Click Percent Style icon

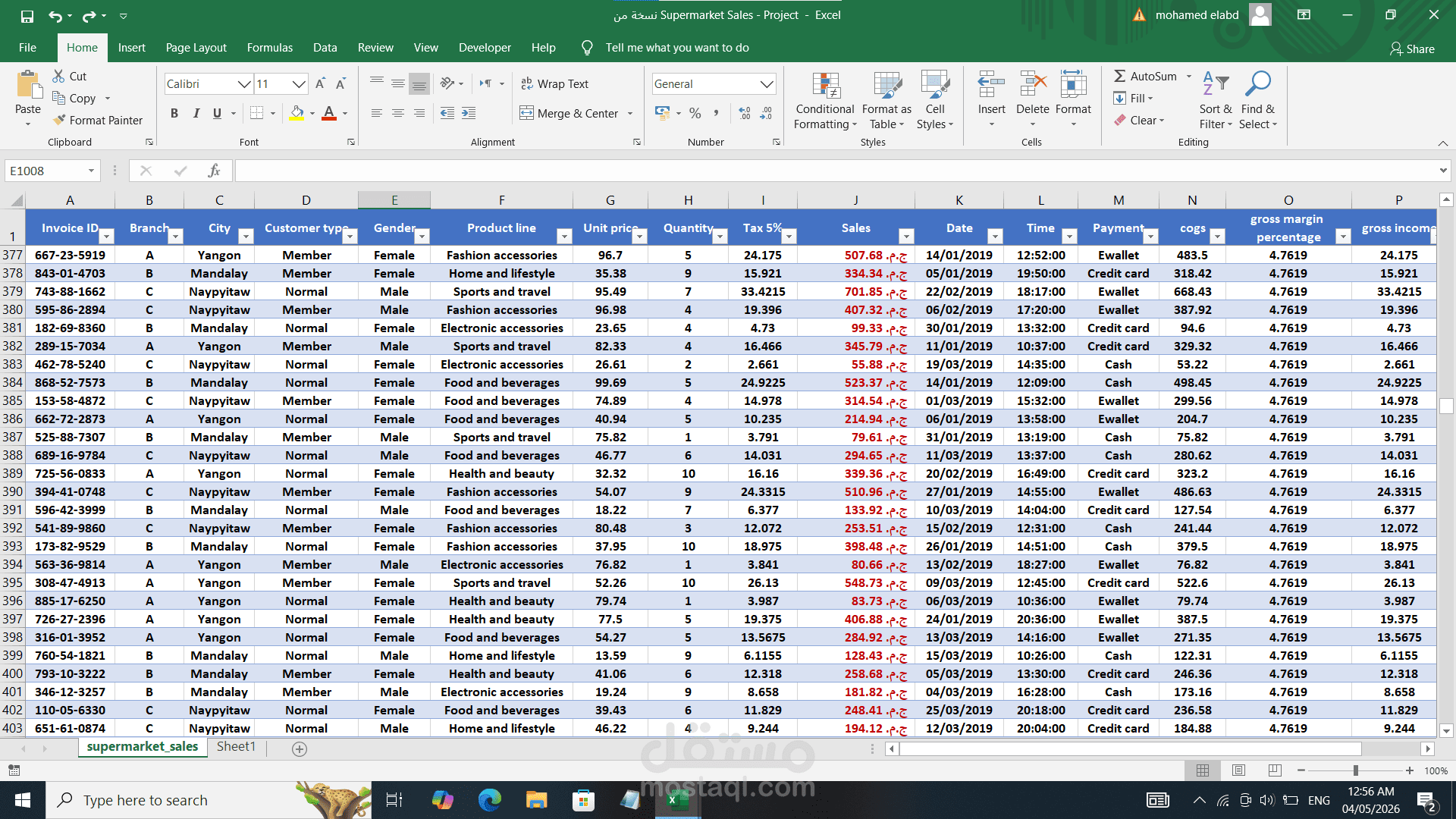pos(695,113)
